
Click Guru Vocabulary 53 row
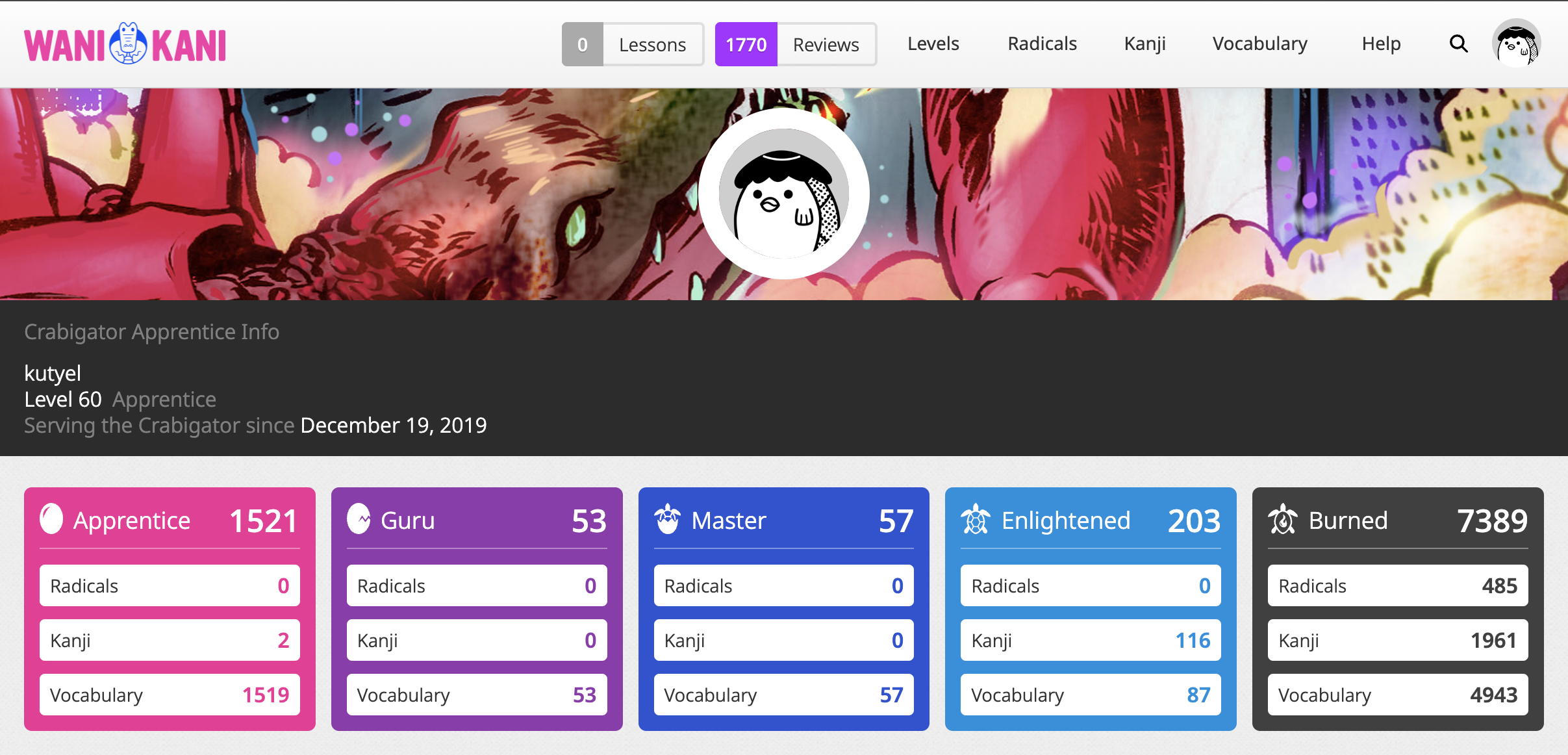(476, 695)
